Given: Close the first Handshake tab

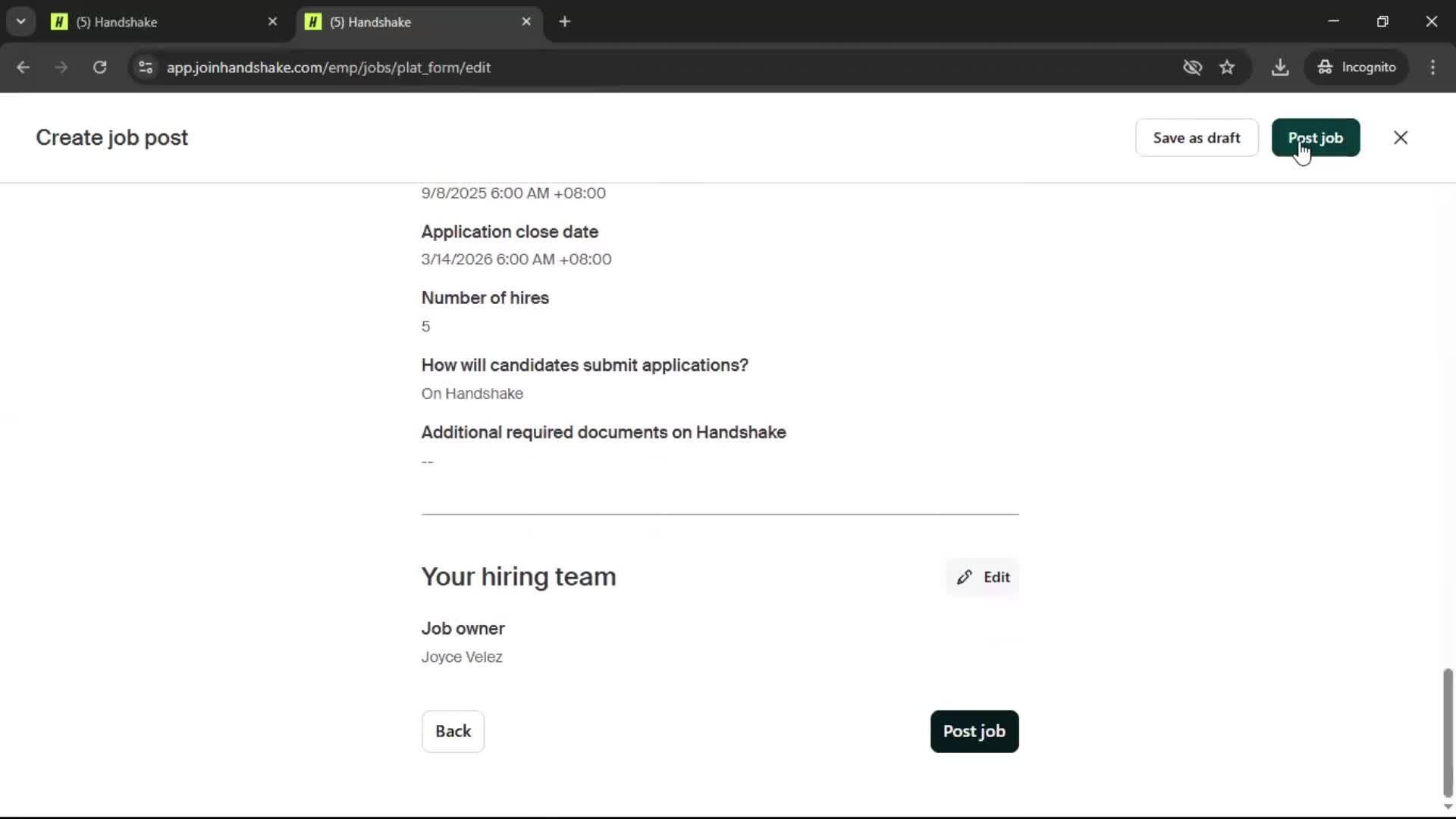Looking at the screenshot, I should pyautogui.click(x=273, y=22).
